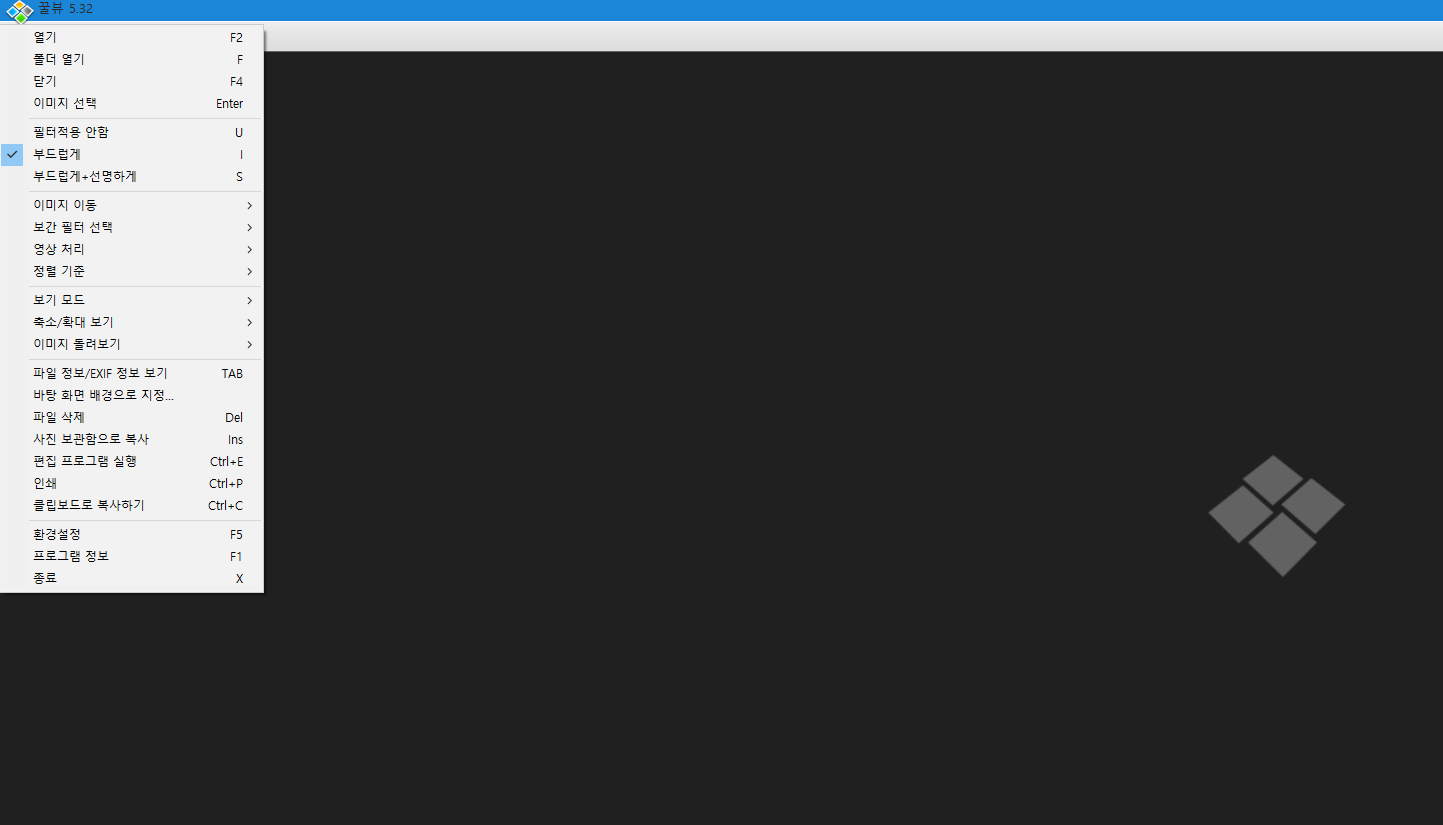Enable 필터적용 안함 filter option
The height and width of the screenshot is (825, 1443).
[132, 132]
